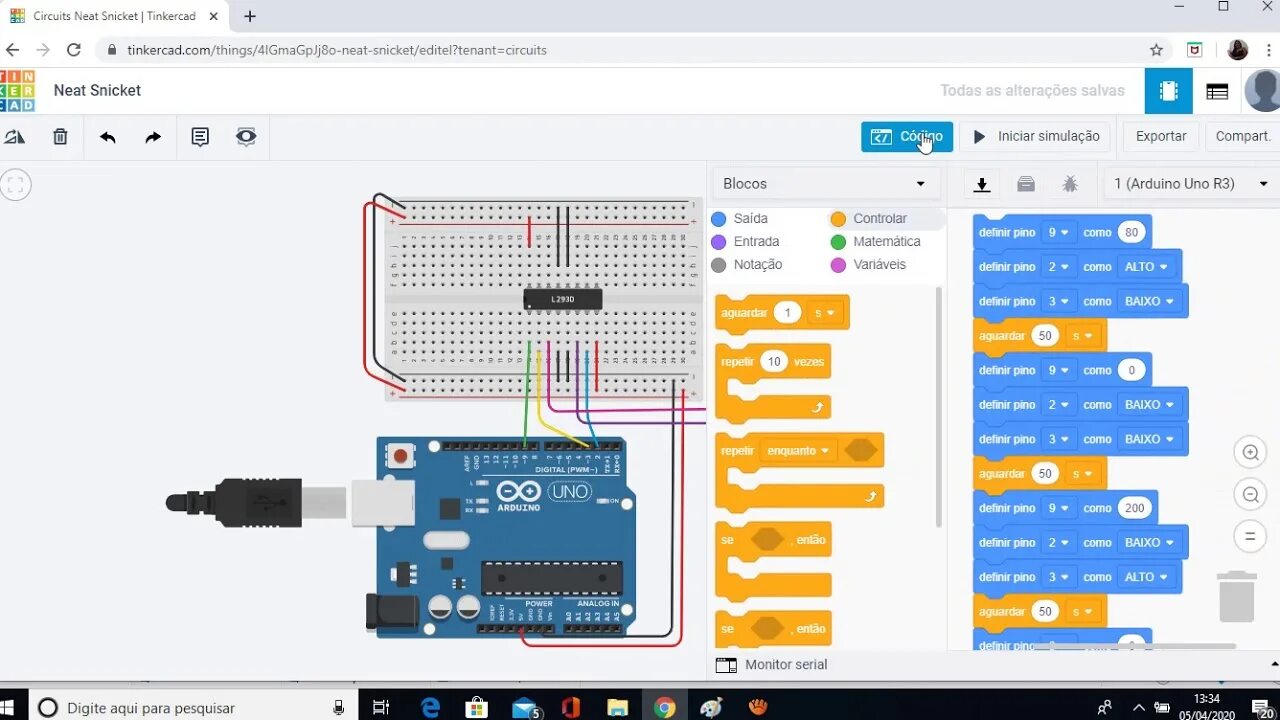Open the user profile avatar
This screenshot has width=1280, height=720.
point(1262,91)
